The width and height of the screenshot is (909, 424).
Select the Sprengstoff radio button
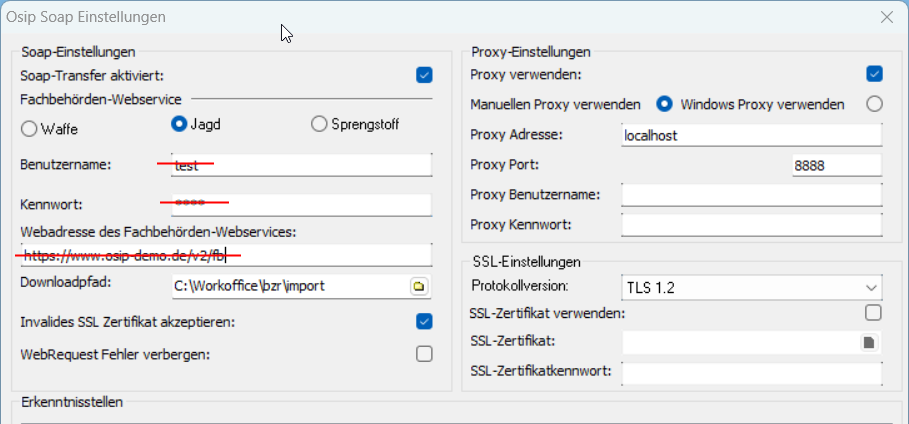319,124
